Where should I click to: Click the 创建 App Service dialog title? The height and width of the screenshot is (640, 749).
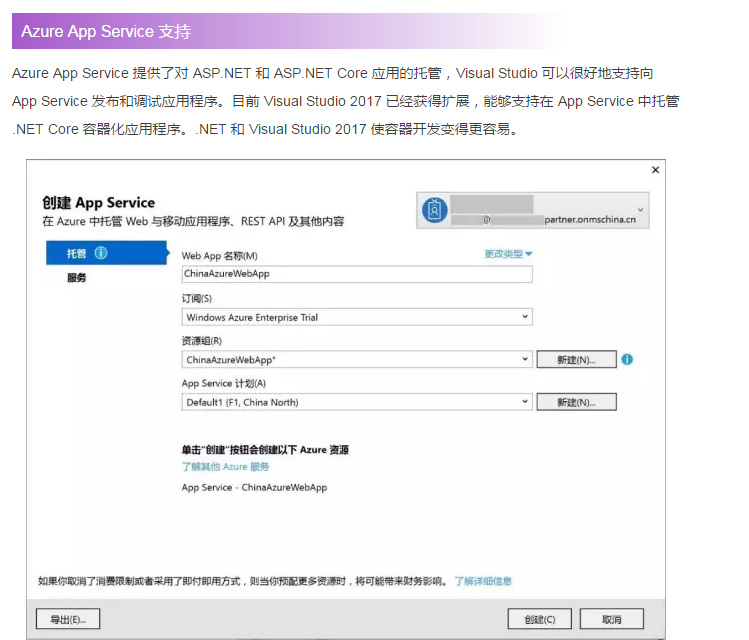98,203
